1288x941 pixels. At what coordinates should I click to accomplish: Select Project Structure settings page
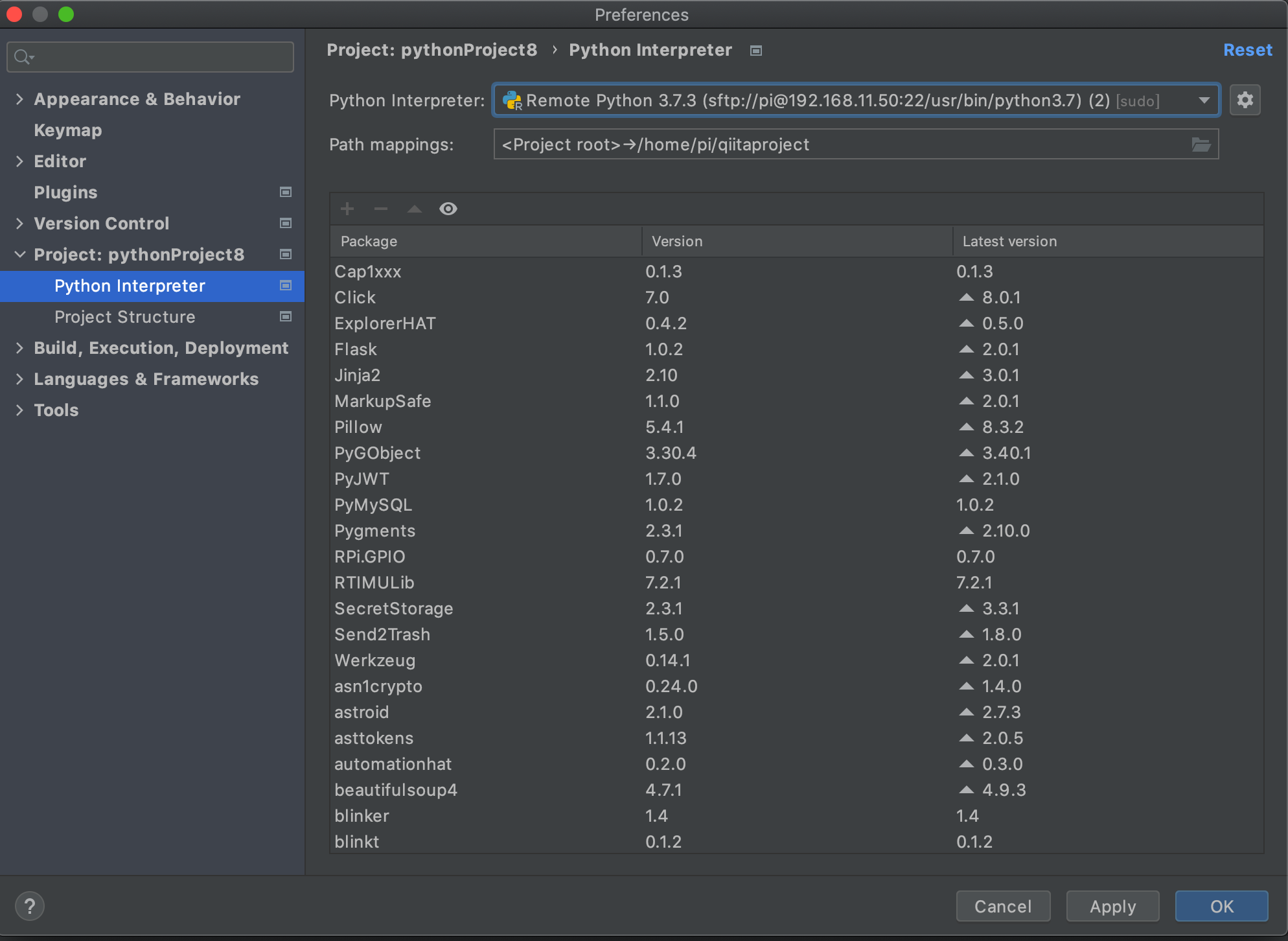click(x=124, y=317)
